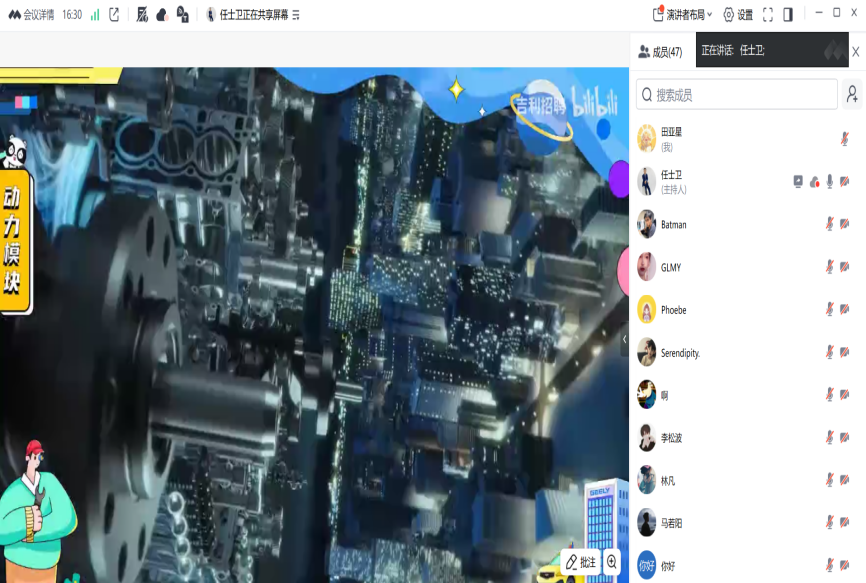Toggle Batman's muted microphone icon
This screenshot has width=866, height=583.
(829, 224)
